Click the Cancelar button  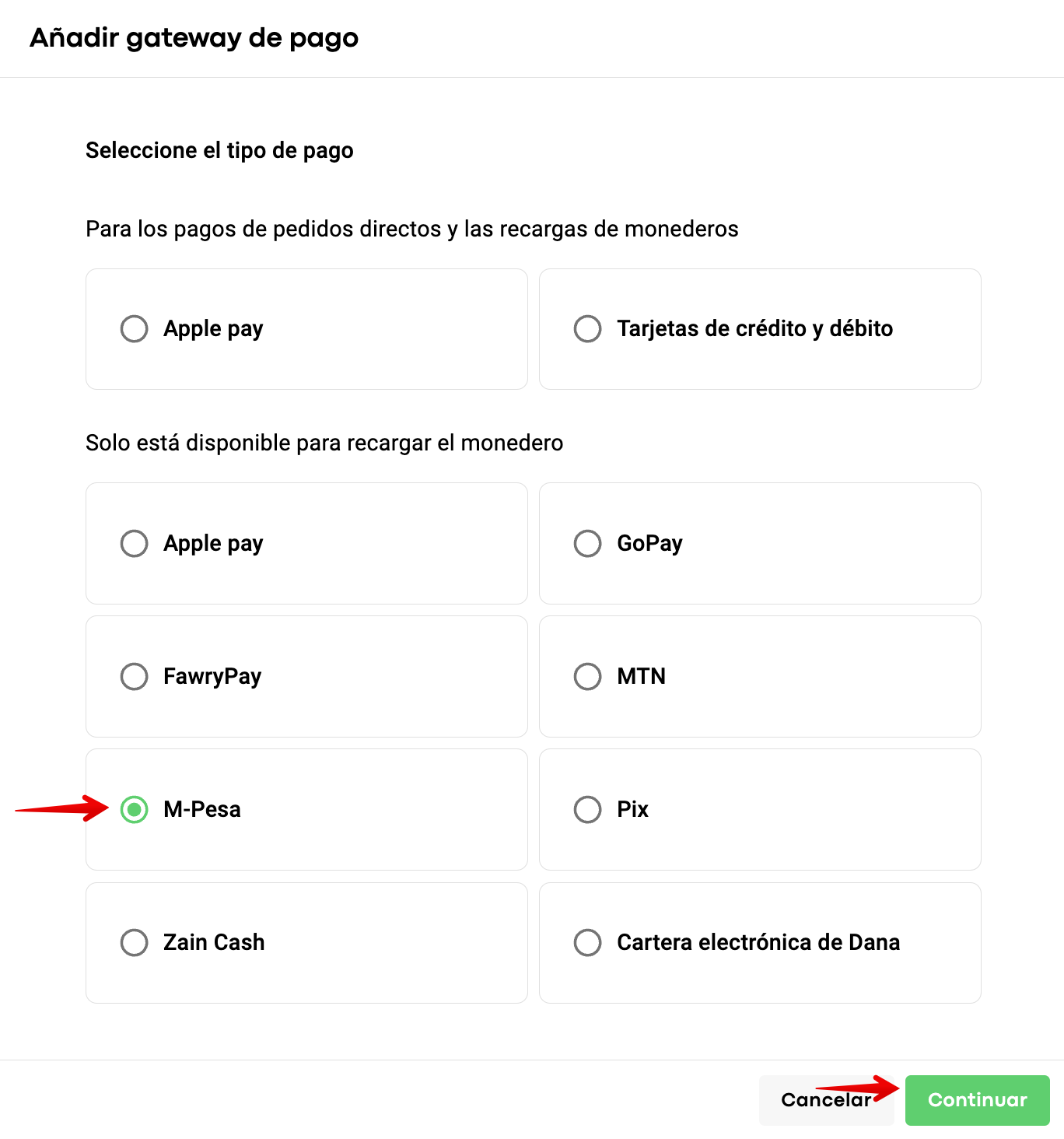coord(826,1100)
